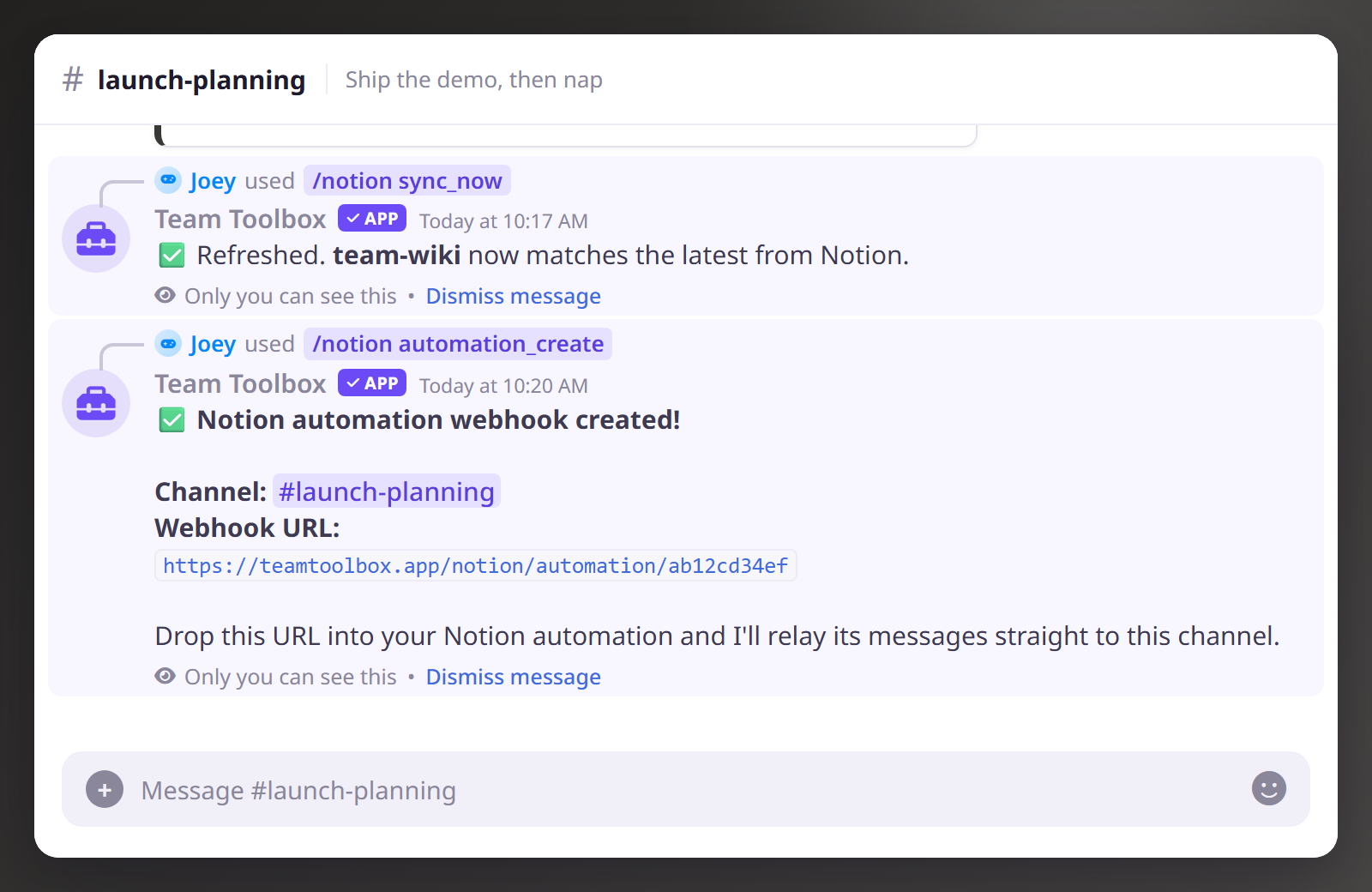1372x892 pixels.
Task: Click the 'Webhook URL:' label
Action: (x=247, y=527)
